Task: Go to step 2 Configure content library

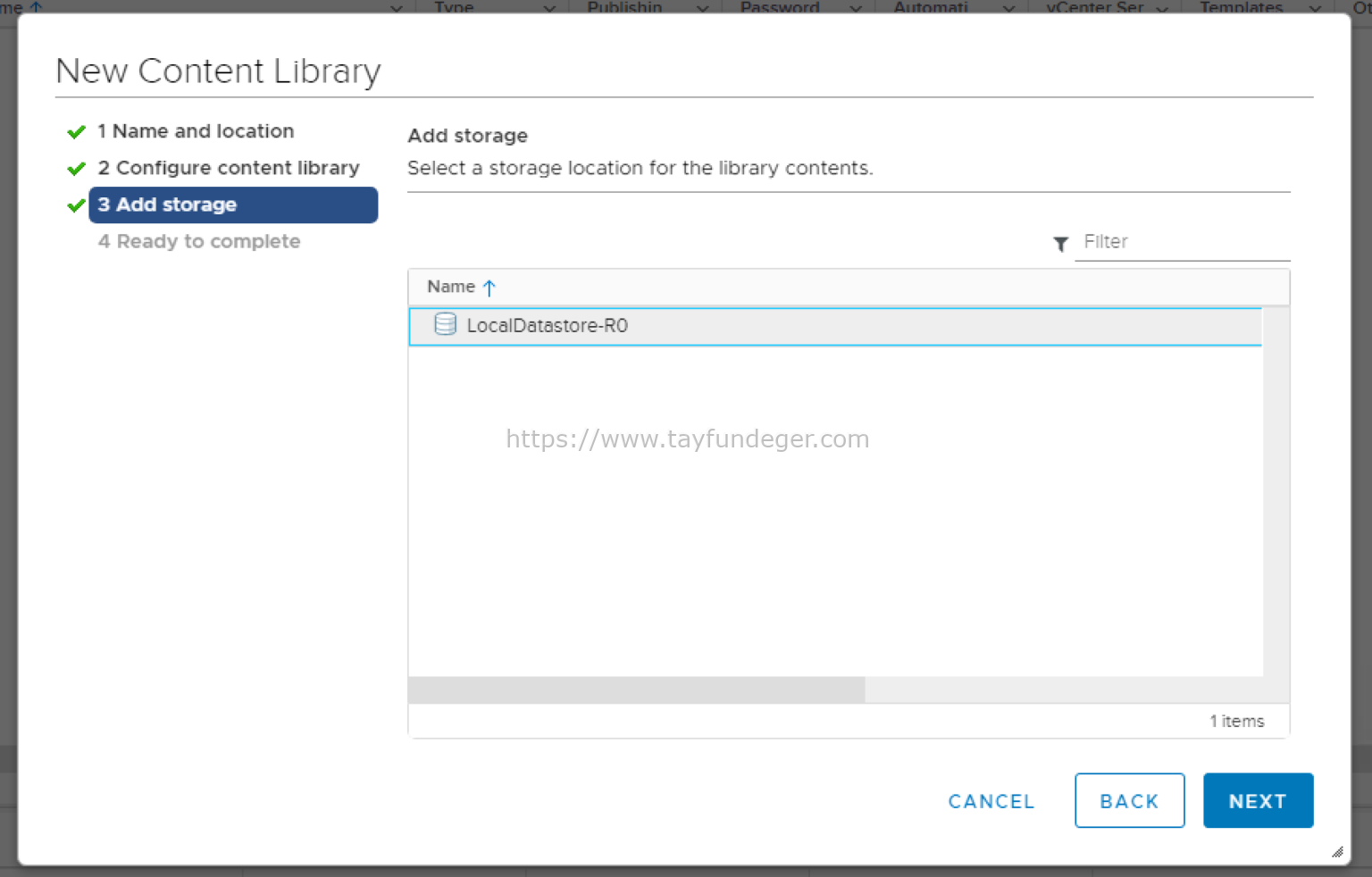Action: [229, 168]
